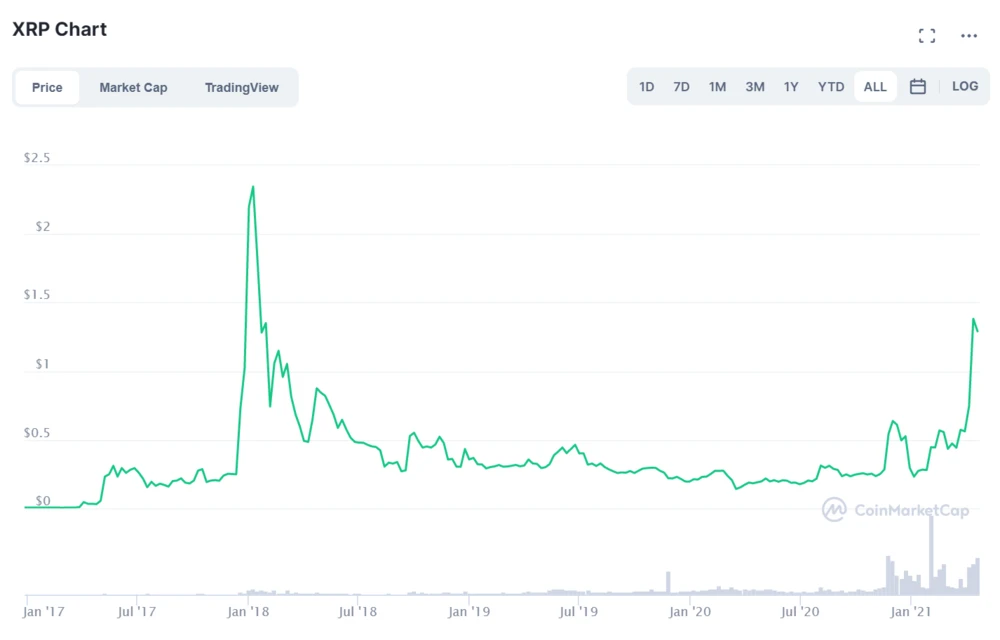Click the fullscreen expand icon
This screenshot has height=640, width=1000.
(x=927, y=36)
